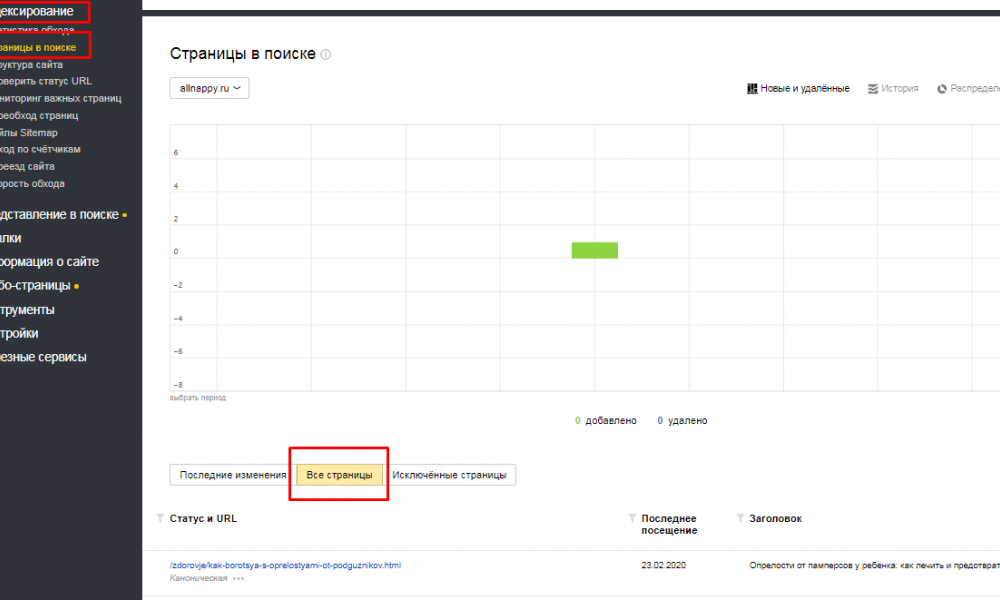Expand the 'Представление в поиске' sidebar section
Image resolution: width=1000 pixels, height=600 pixels.
(x=60, y=214)
